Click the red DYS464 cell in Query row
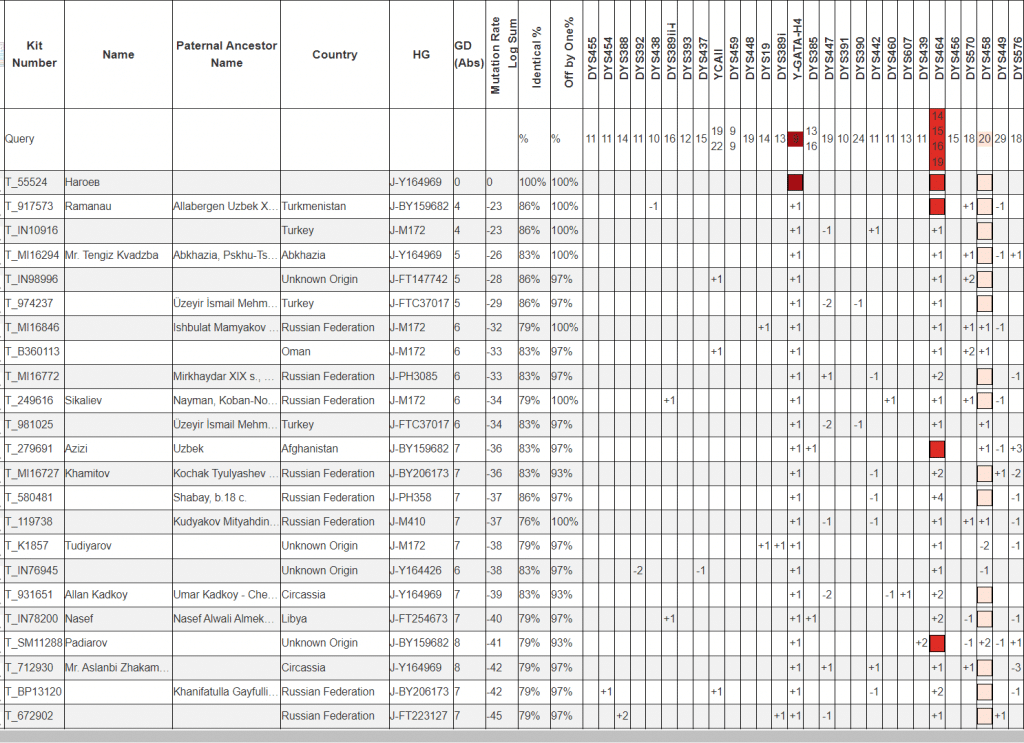The width and height of the screenshot is (1024, 743). point(937,139)
